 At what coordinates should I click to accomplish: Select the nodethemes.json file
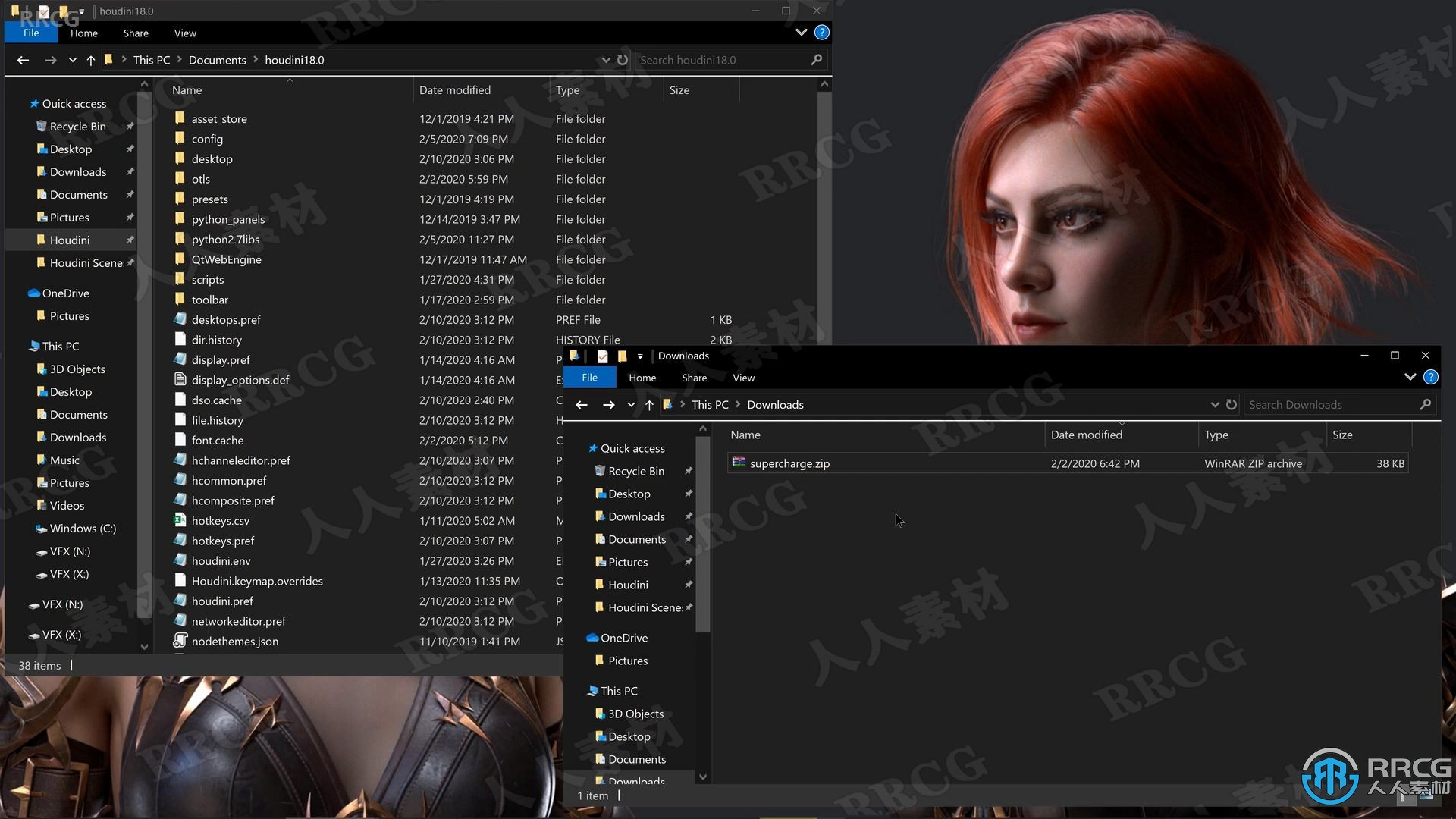tap(234, 641)
